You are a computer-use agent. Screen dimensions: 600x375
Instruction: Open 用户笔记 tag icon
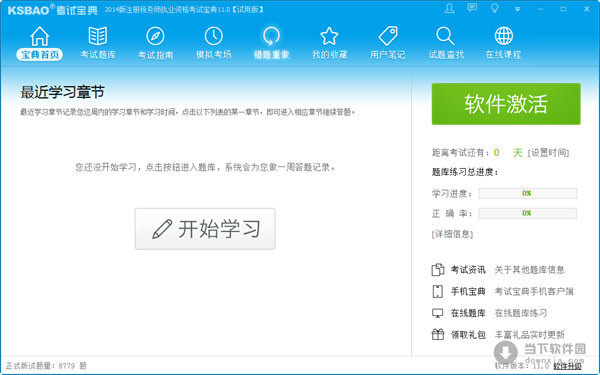click(x=388, y=36)
